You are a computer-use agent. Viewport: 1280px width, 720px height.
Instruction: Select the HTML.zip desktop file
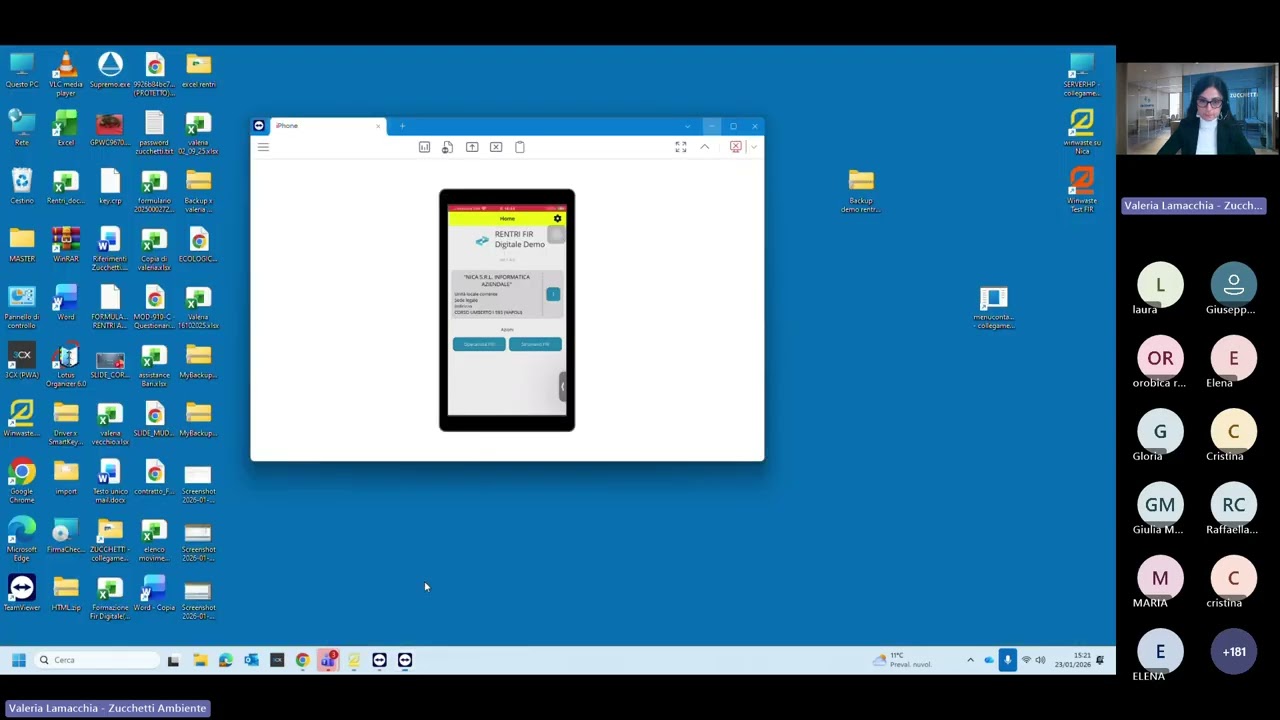click(66, 593)
